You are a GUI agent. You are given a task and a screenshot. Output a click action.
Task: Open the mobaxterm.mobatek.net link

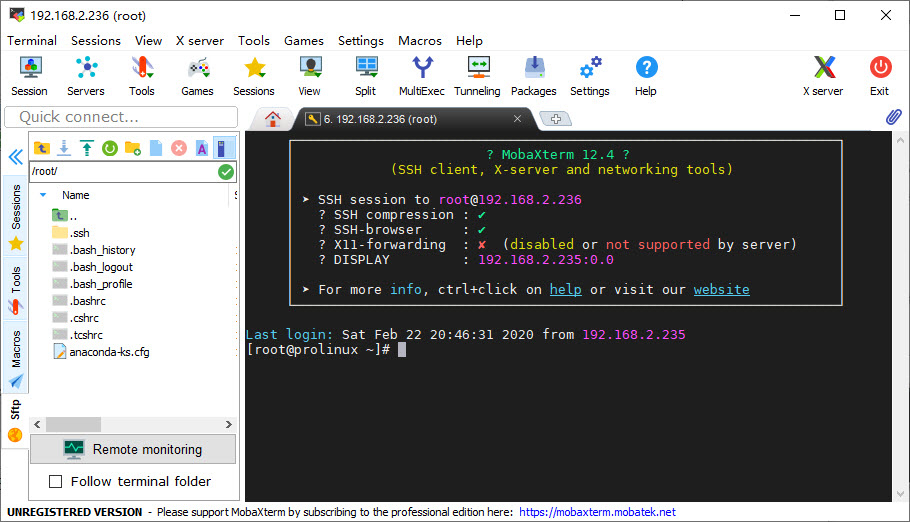(x=597, y=512)
